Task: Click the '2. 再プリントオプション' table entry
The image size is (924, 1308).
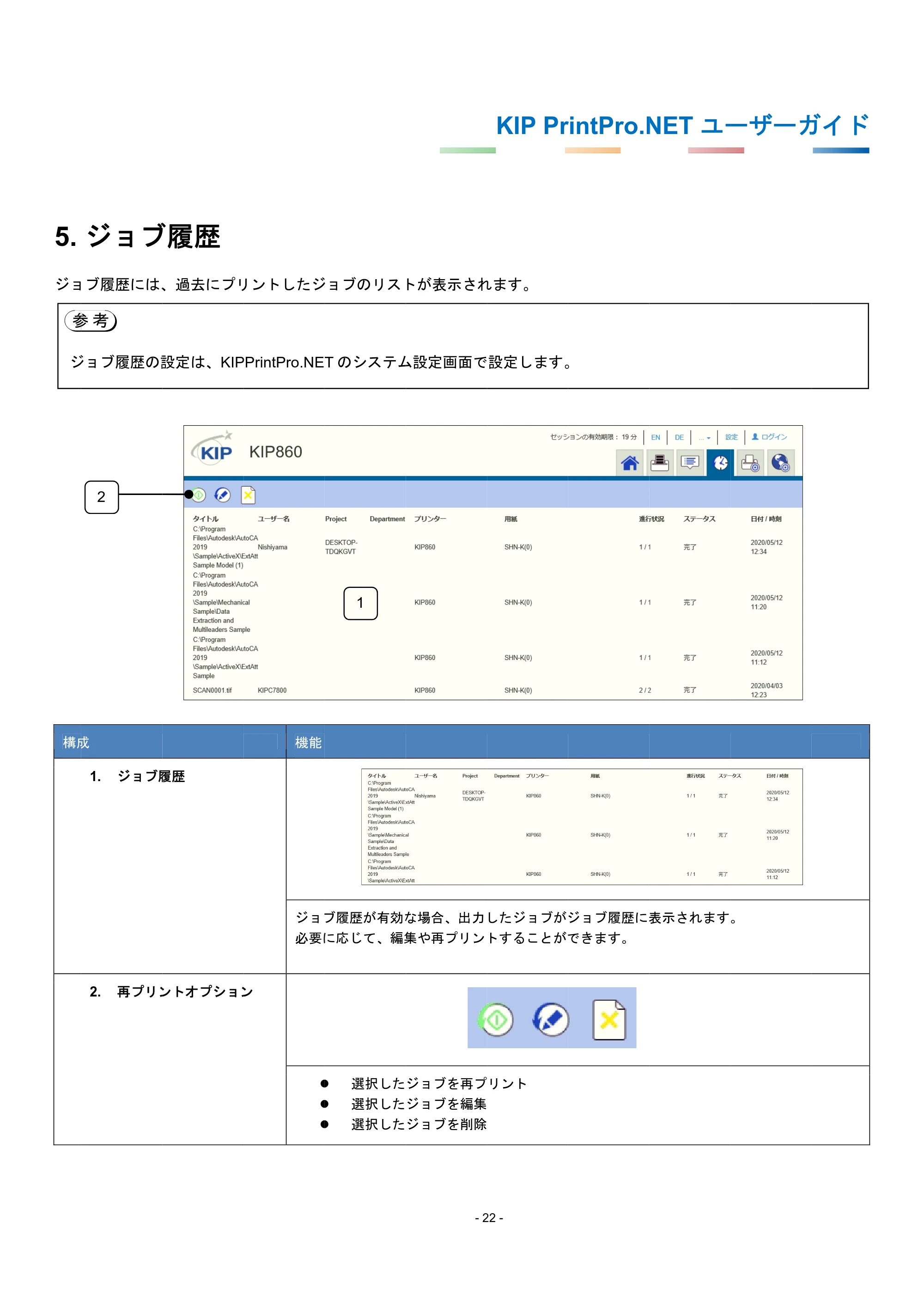Action: pyautogui.click(x=171, y=992)
